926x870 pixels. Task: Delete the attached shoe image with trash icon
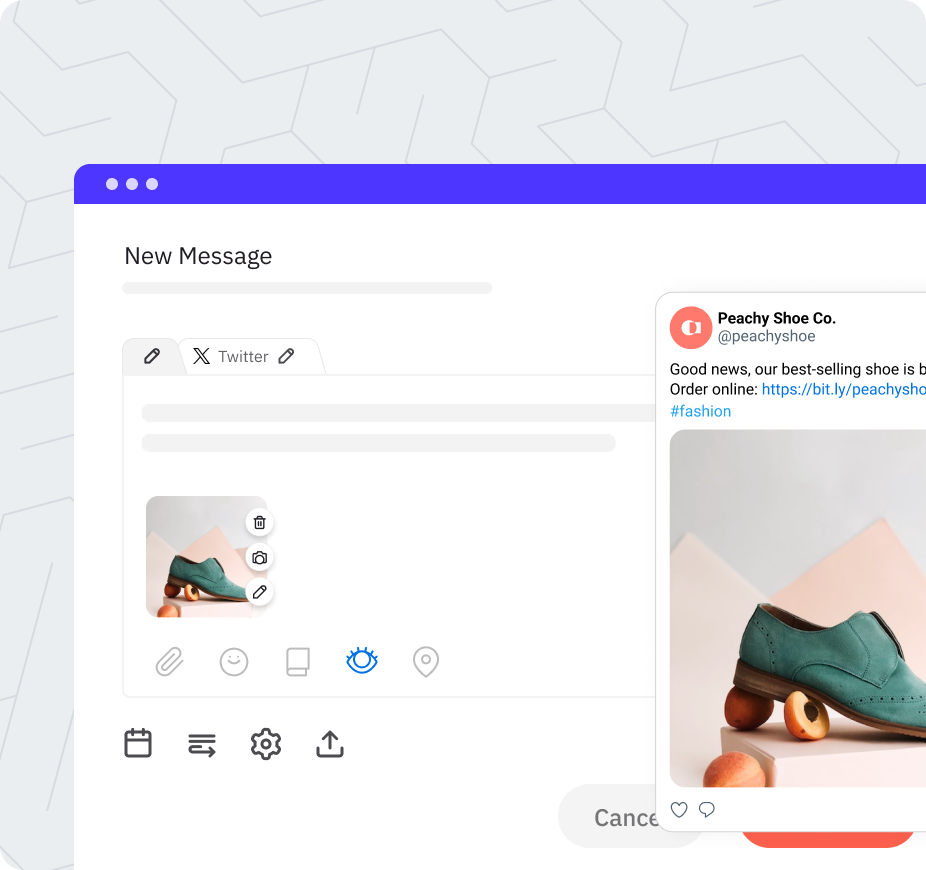[259, 522]
